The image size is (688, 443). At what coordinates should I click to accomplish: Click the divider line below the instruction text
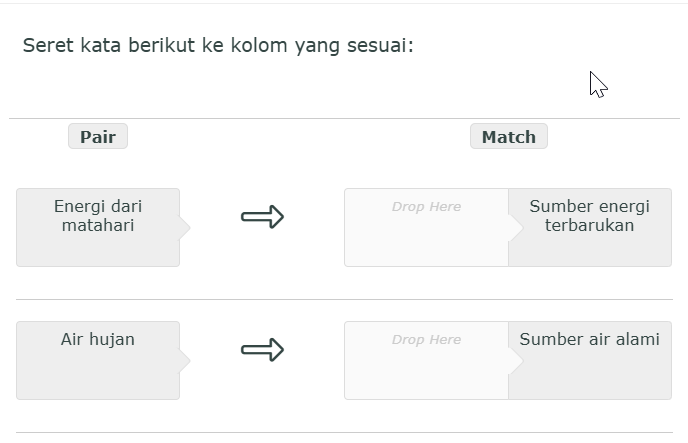click(x=344, y=118)
